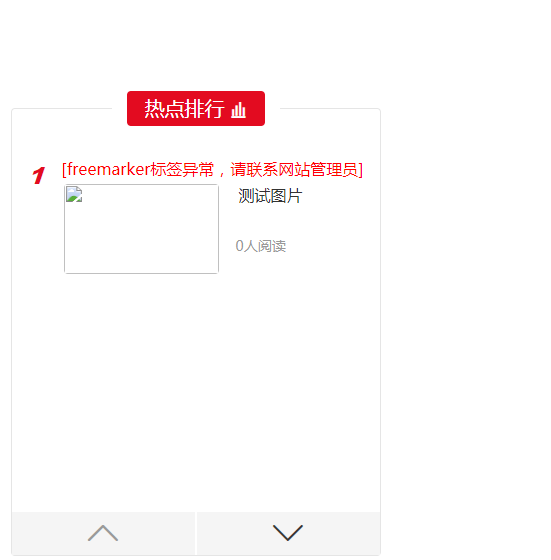Open the 测试图片 article title
The width and height of the screenshot is (551, 560).
click(270, 196)
